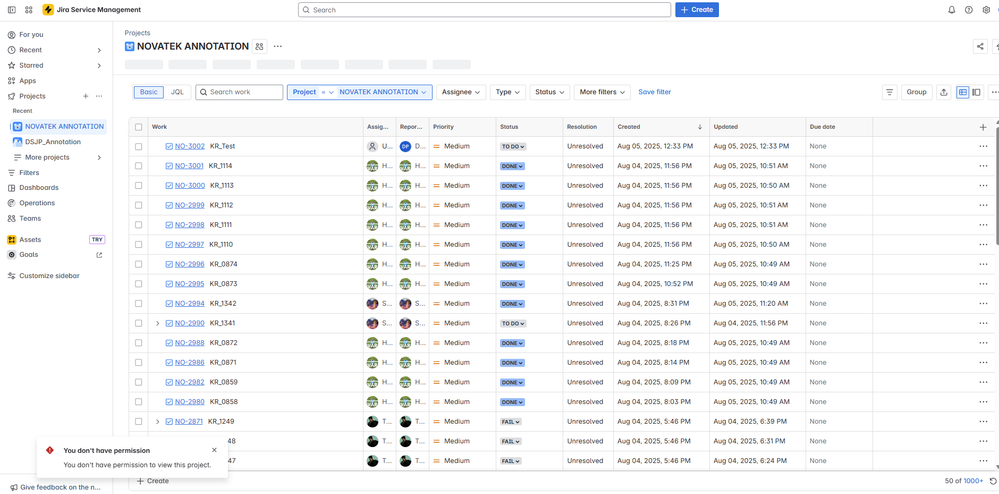Open the Assignee filter dropdown
999x494 pixels.
pos(461,92)
